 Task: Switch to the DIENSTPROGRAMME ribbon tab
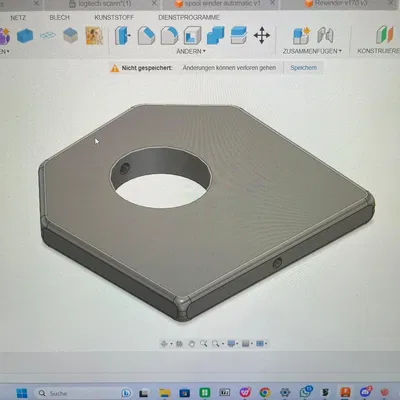pos(189,17)
